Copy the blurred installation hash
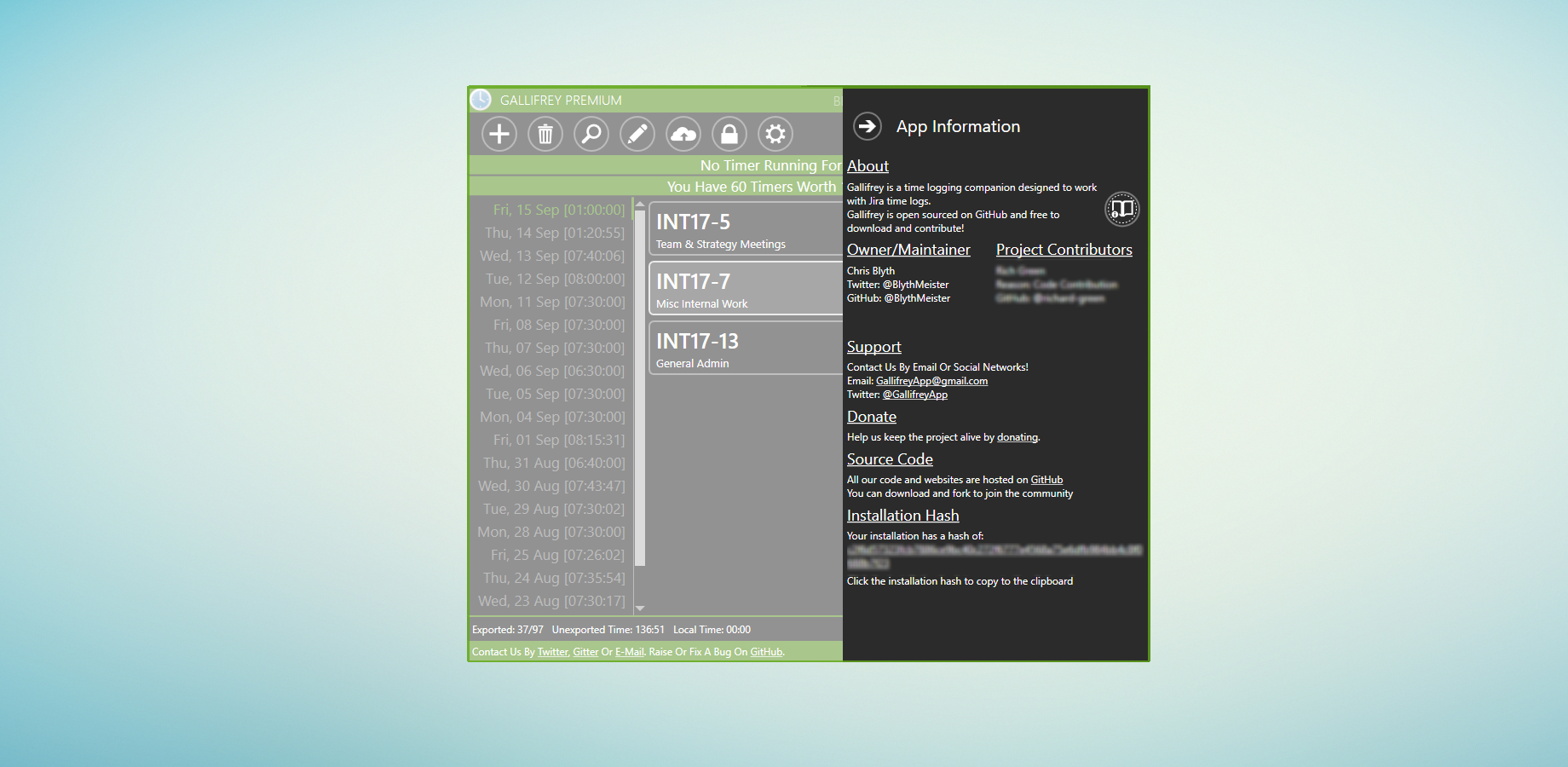1568x767 pixels. (994, 557)
